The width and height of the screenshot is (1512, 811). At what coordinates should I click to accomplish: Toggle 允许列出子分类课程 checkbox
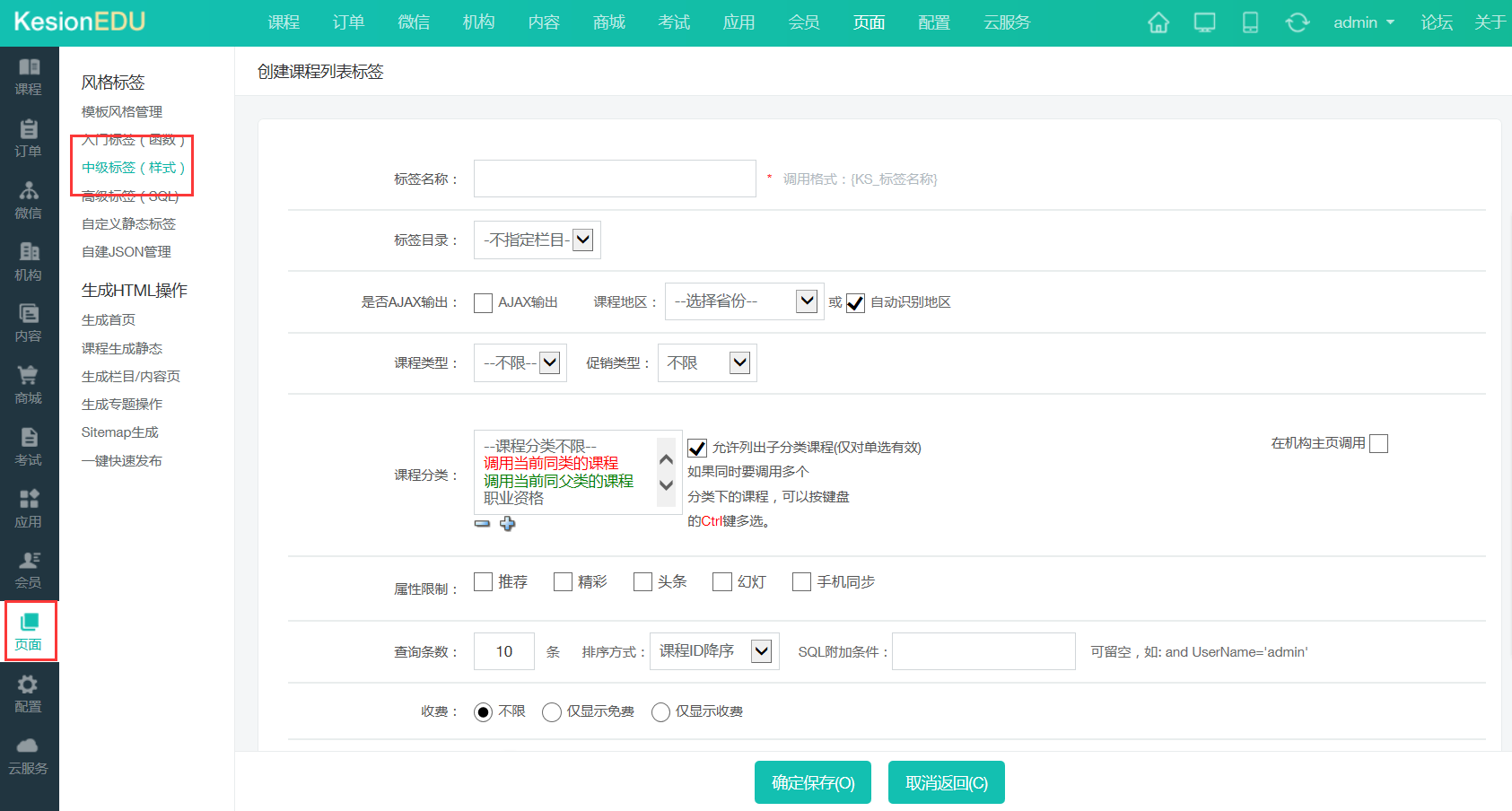(697, 448)
